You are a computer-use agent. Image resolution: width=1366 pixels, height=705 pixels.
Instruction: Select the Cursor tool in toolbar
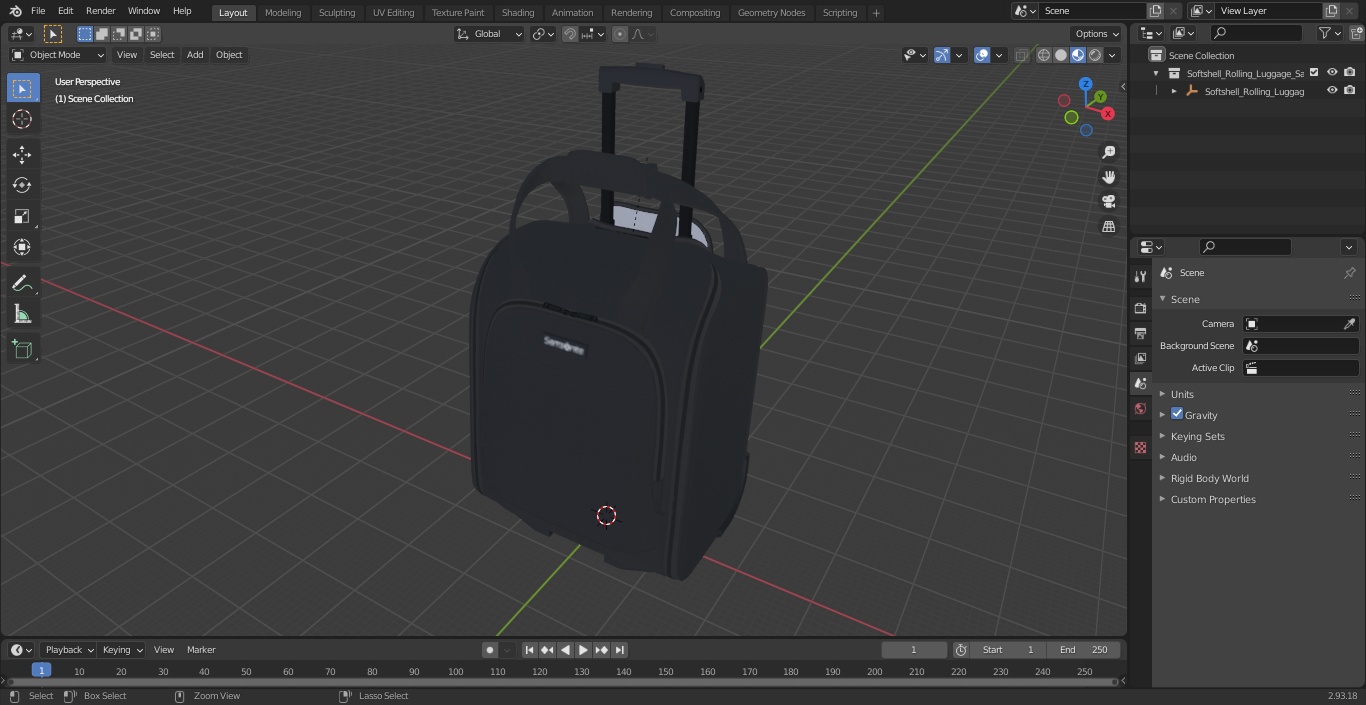(x=22, y=120)
